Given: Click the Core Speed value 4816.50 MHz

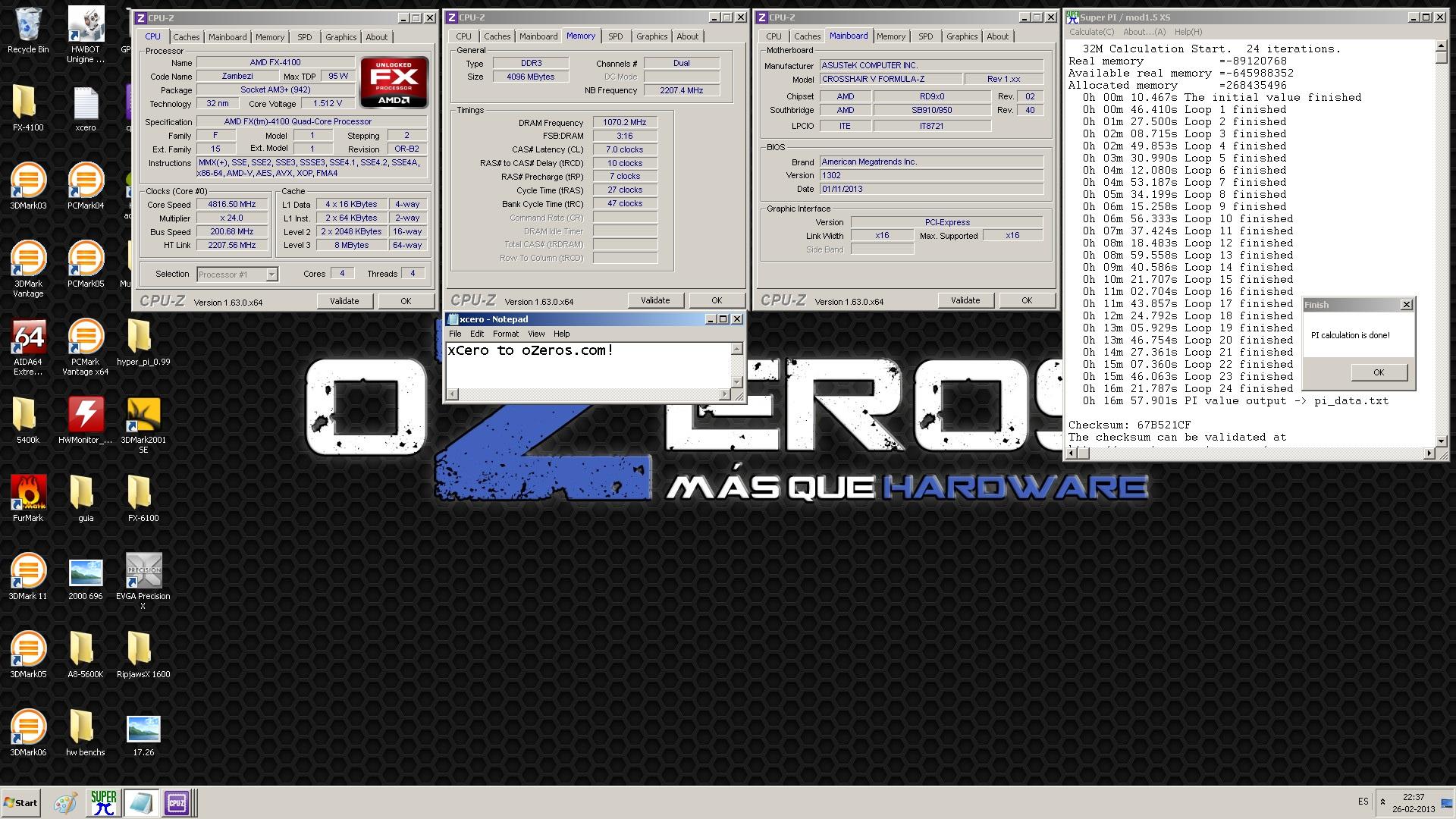Looking at the screenshot, I should click(231, 205).
